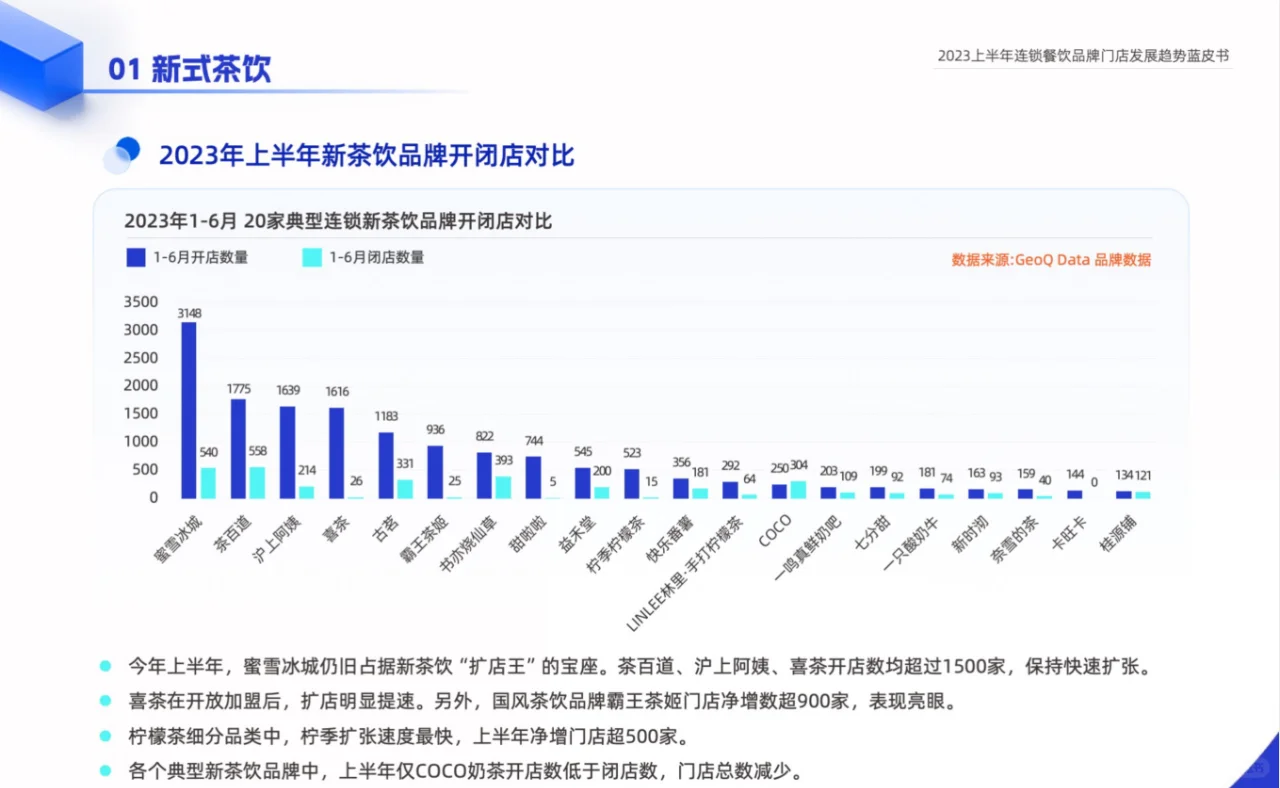
Task: Click the chart title 2023年1-6月 20家典型连锁新茶饮品牌开闭店对比
Action: 338,222
